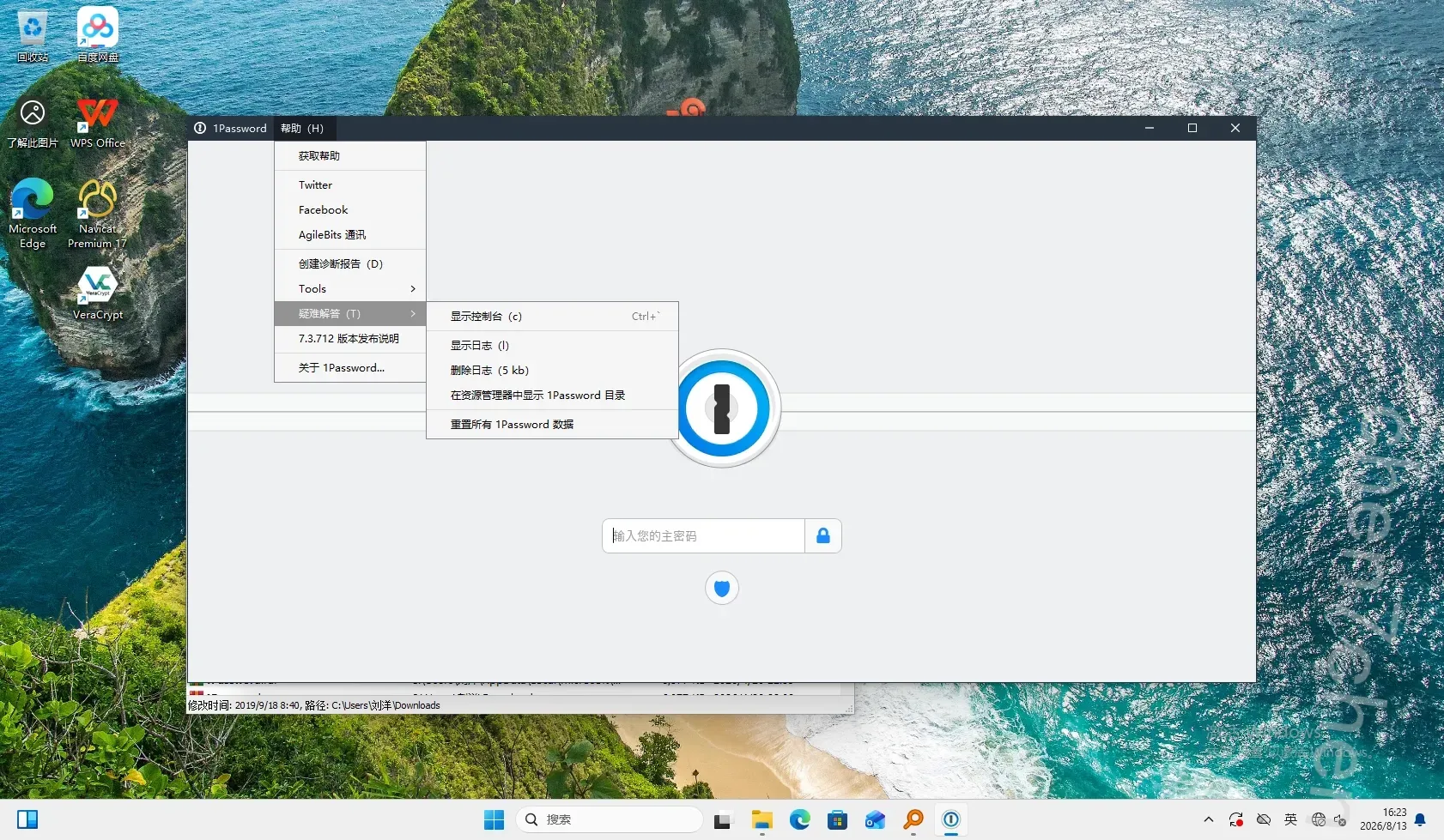Open 7.3.712 版本发布说明 release notes

point(350,339)
